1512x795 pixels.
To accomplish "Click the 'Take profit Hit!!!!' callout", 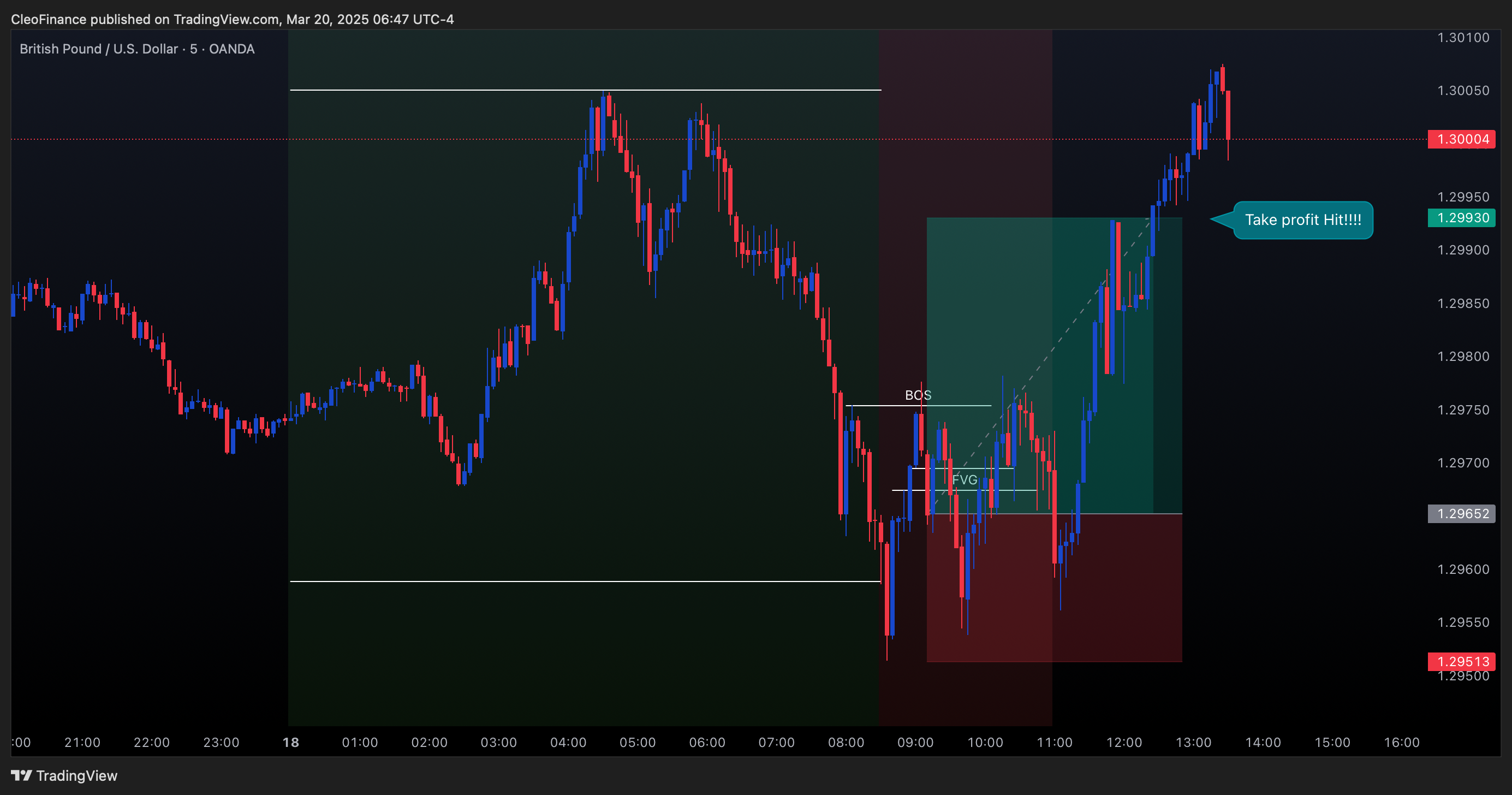I will [x=1302, y=220].
